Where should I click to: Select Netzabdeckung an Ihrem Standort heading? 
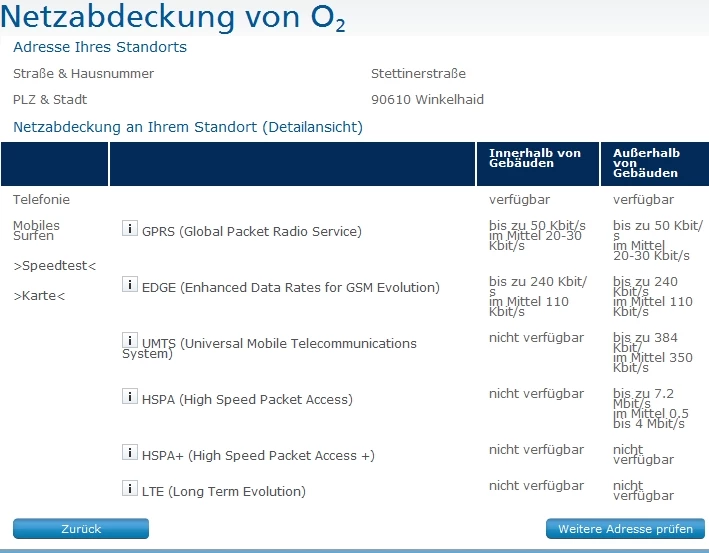[x=188, y=127]
